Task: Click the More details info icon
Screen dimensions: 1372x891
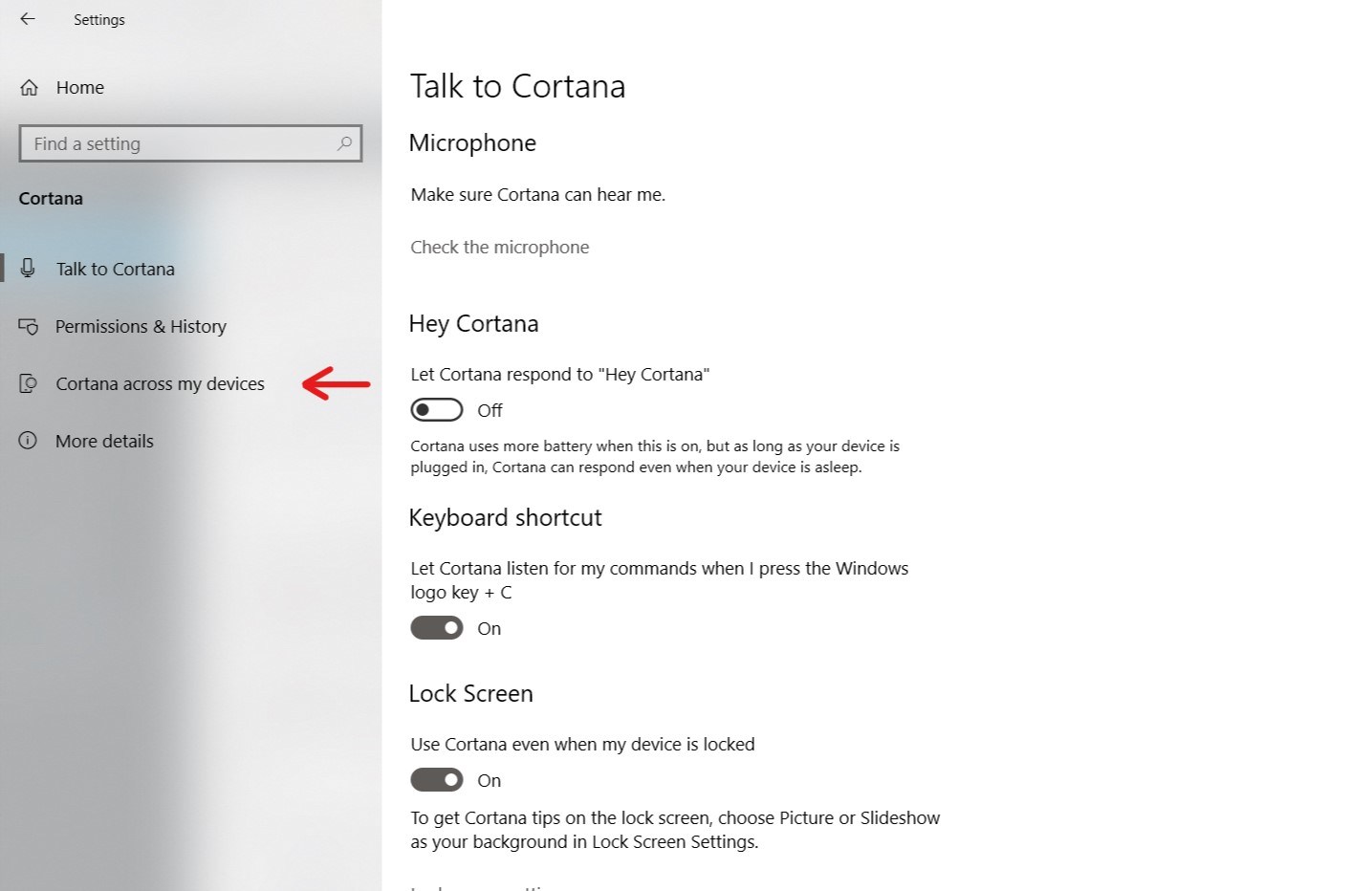Action: pos(29,441)
